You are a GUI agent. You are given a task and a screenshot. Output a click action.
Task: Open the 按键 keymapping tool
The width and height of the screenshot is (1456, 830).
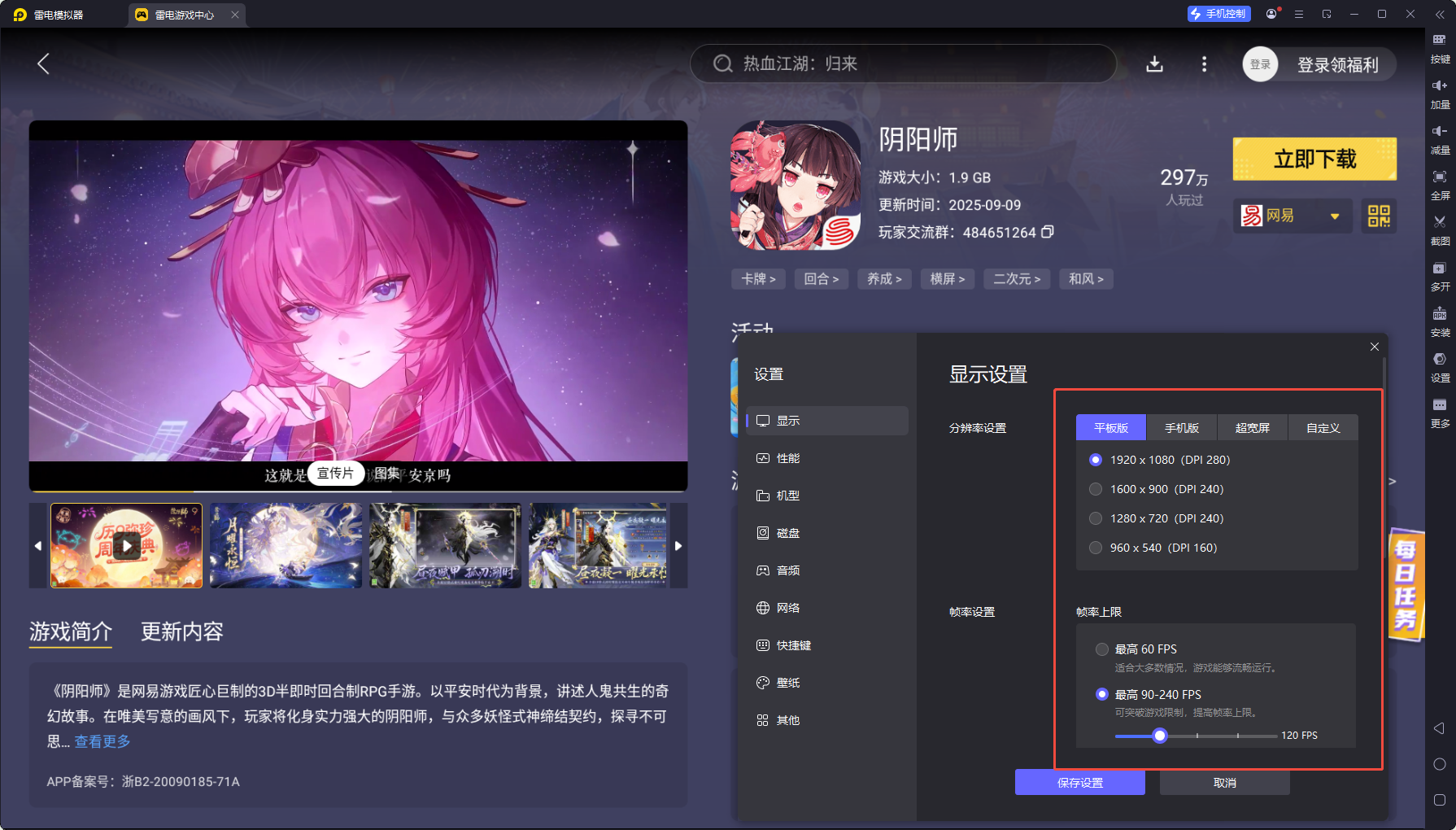coord(1440,49)
